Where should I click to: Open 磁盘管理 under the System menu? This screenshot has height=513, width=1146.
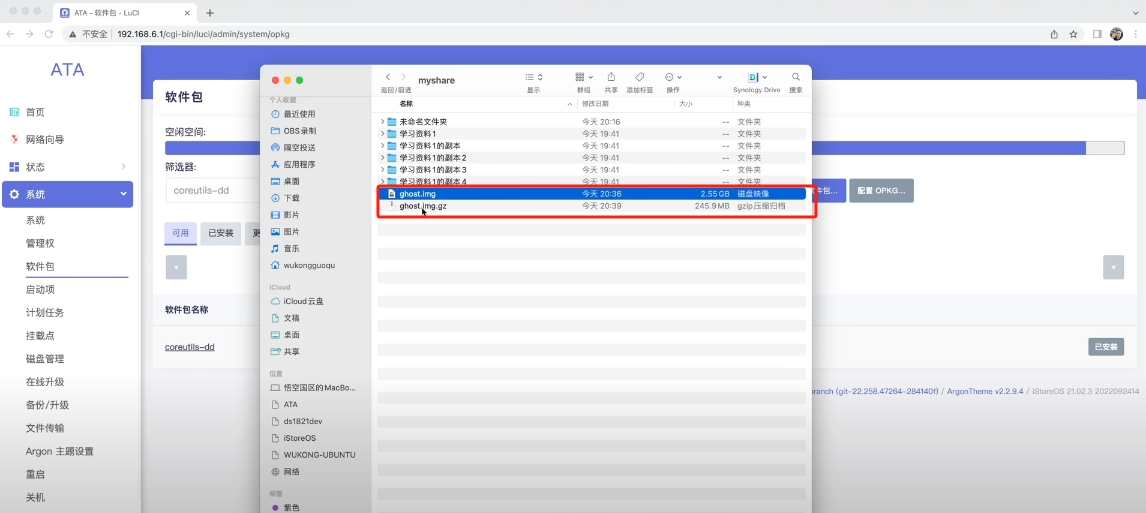pos(45,359)
